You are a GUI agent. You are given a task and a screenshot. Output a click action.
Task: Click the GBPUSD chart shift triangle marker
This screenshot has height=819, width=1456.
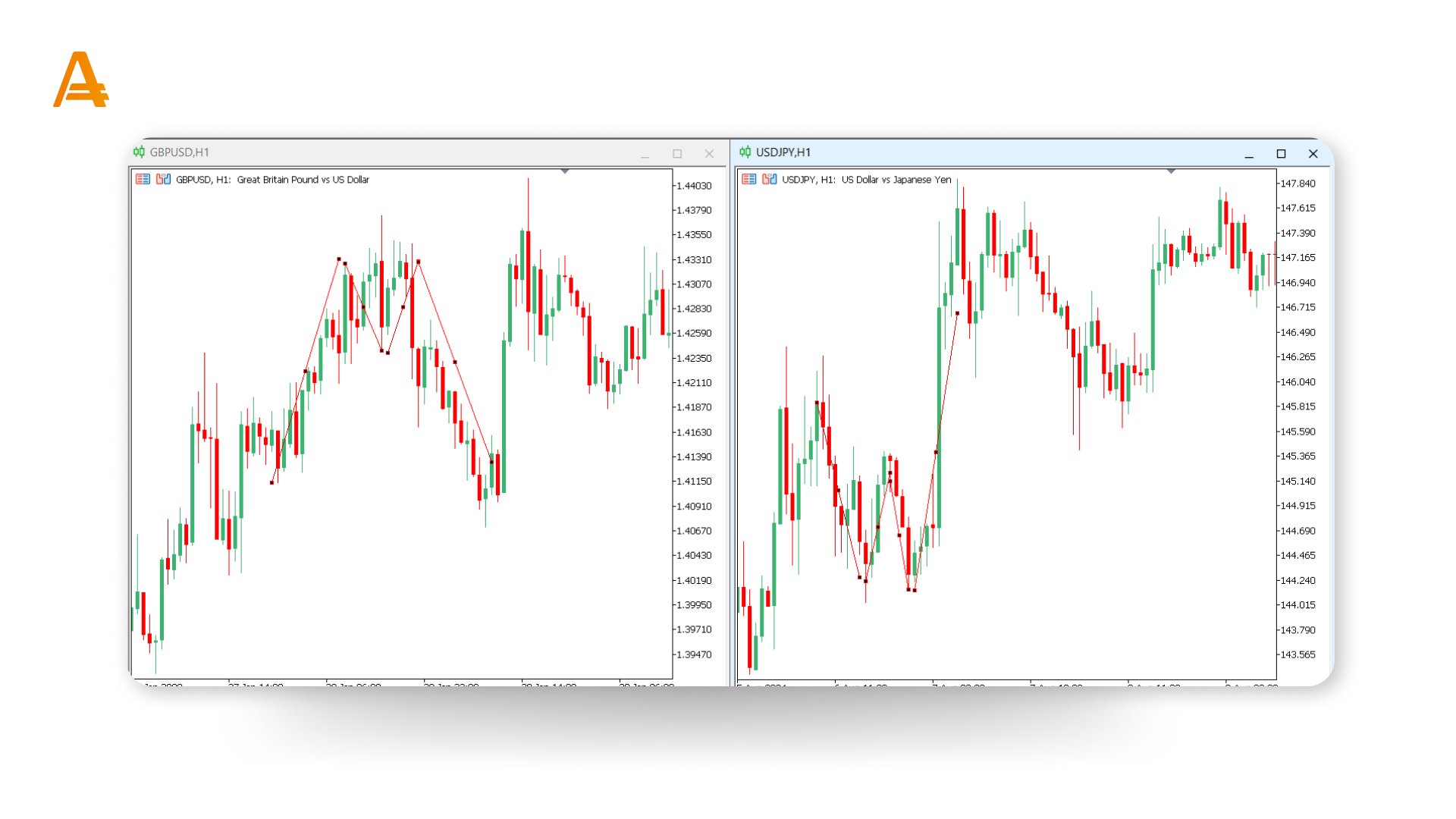tap(565, 171)
